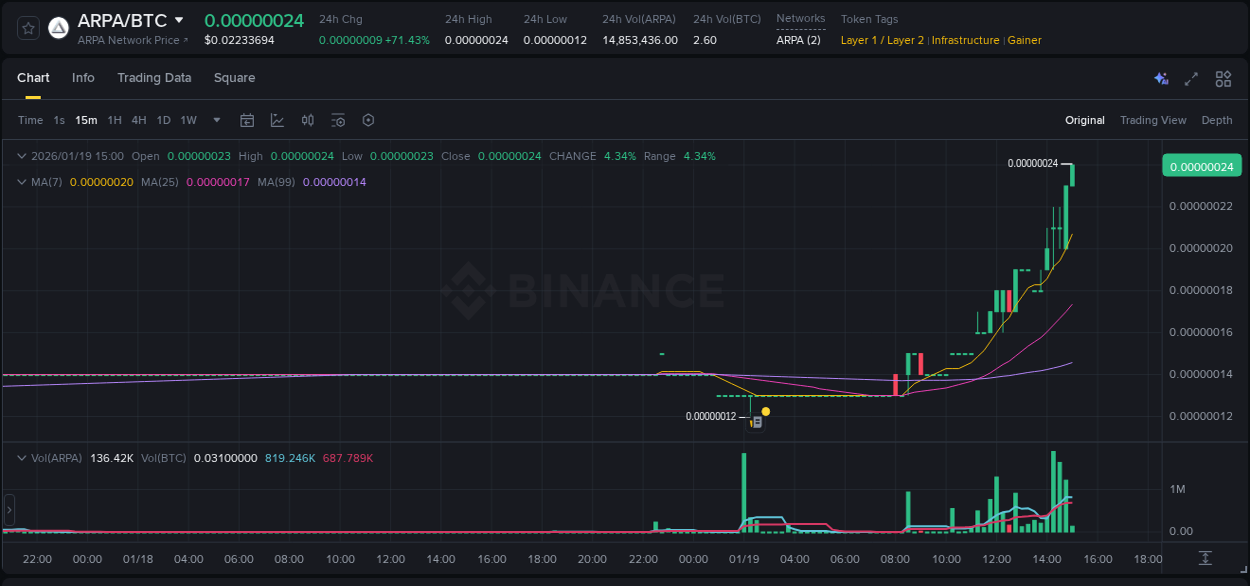The image size is (1250, 586).
Task: Collapse the Volume panel chevron
Action: [21, 457]
